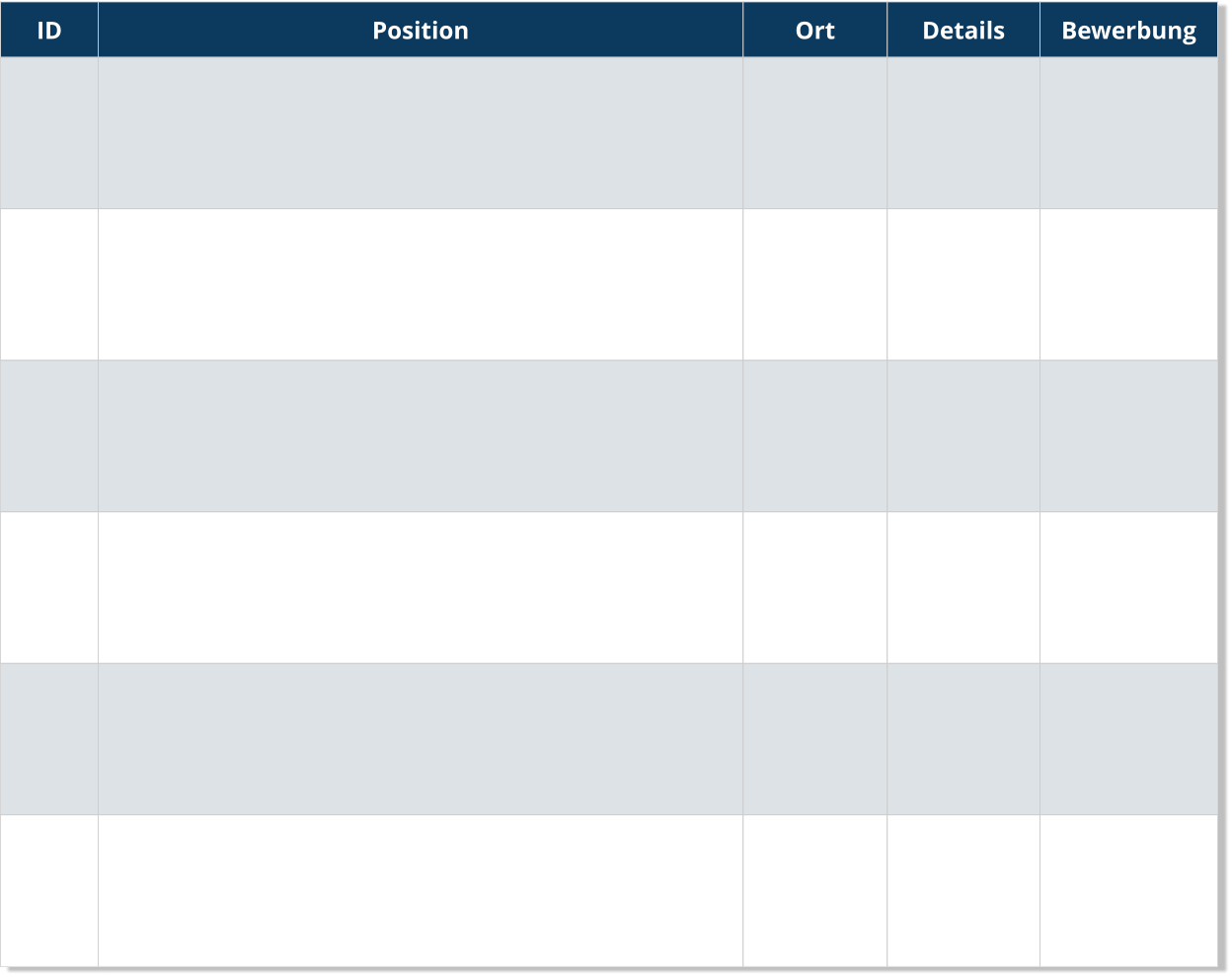Open the second row's Details cell
Viewport: 1232px width, 977px height.
[x=962, y=284]
